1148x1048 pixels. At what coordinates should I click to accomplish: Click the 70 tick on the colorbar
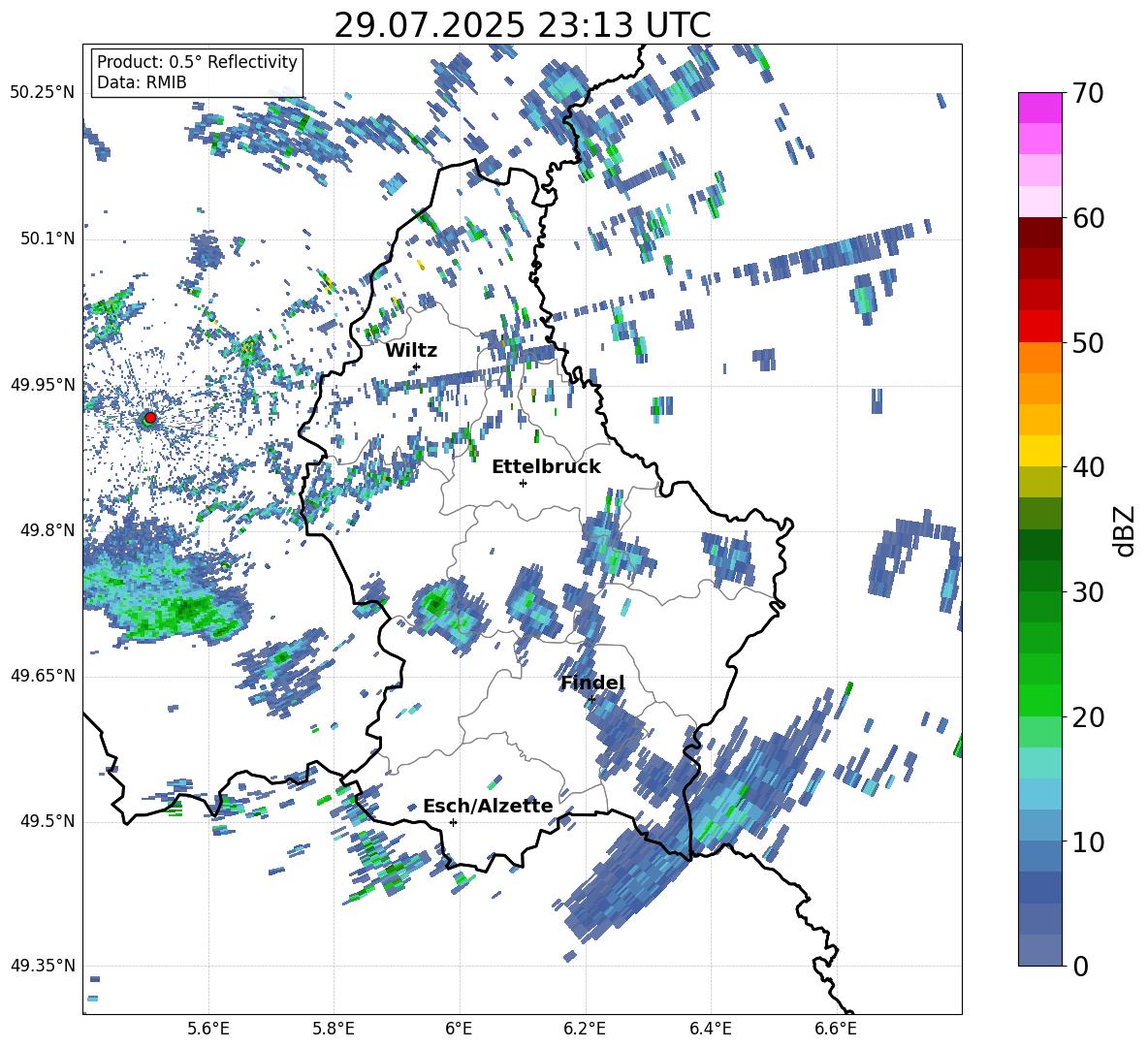click(x=1087, y=93)
